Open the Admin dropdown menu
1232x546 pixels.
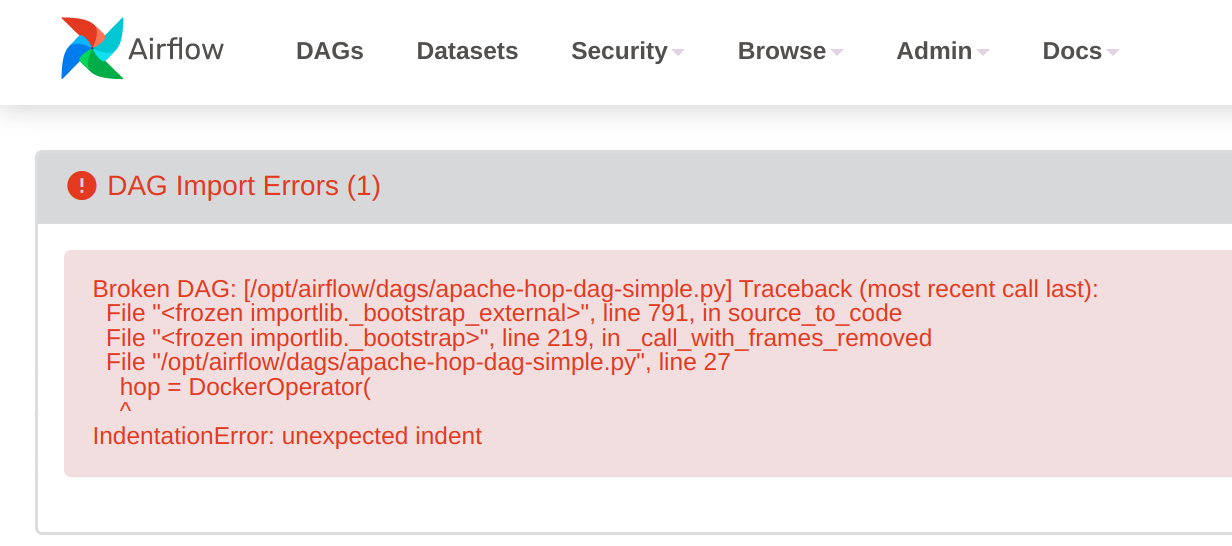click(x=934, y=51)
